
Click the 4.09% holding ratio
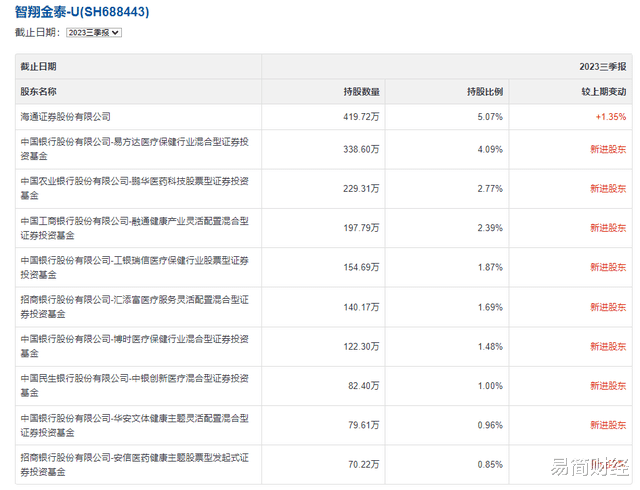(x=490, y=149)
